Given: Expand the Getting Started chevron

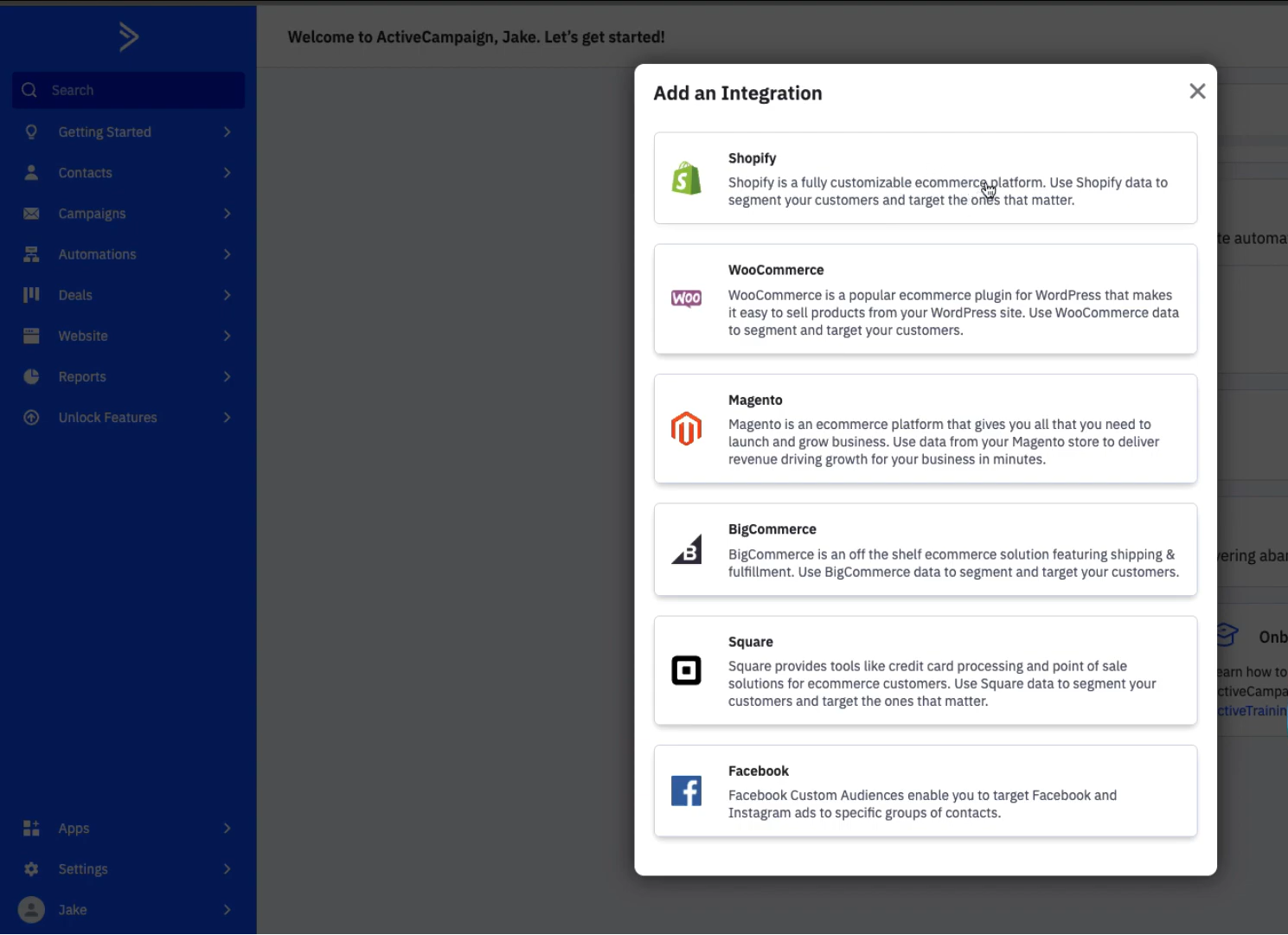Looking at the screenshot, I should [x=227, y=131].
